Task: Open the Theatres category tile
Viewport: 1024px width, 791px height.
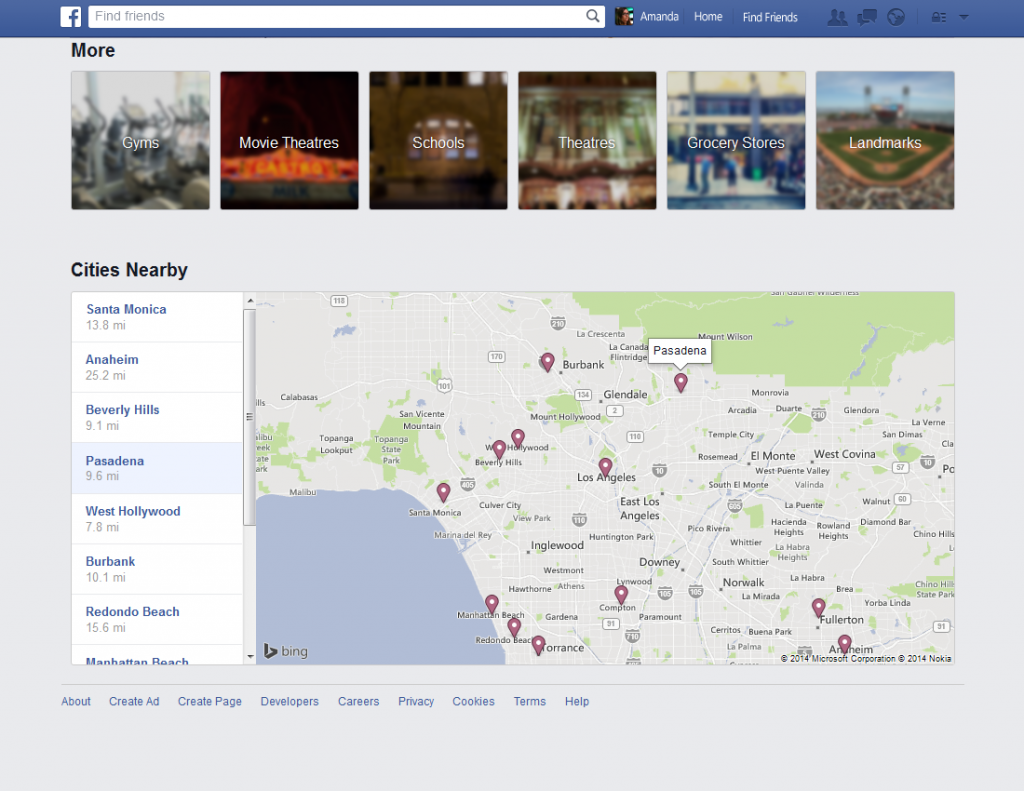Action: tap(587, 140)
